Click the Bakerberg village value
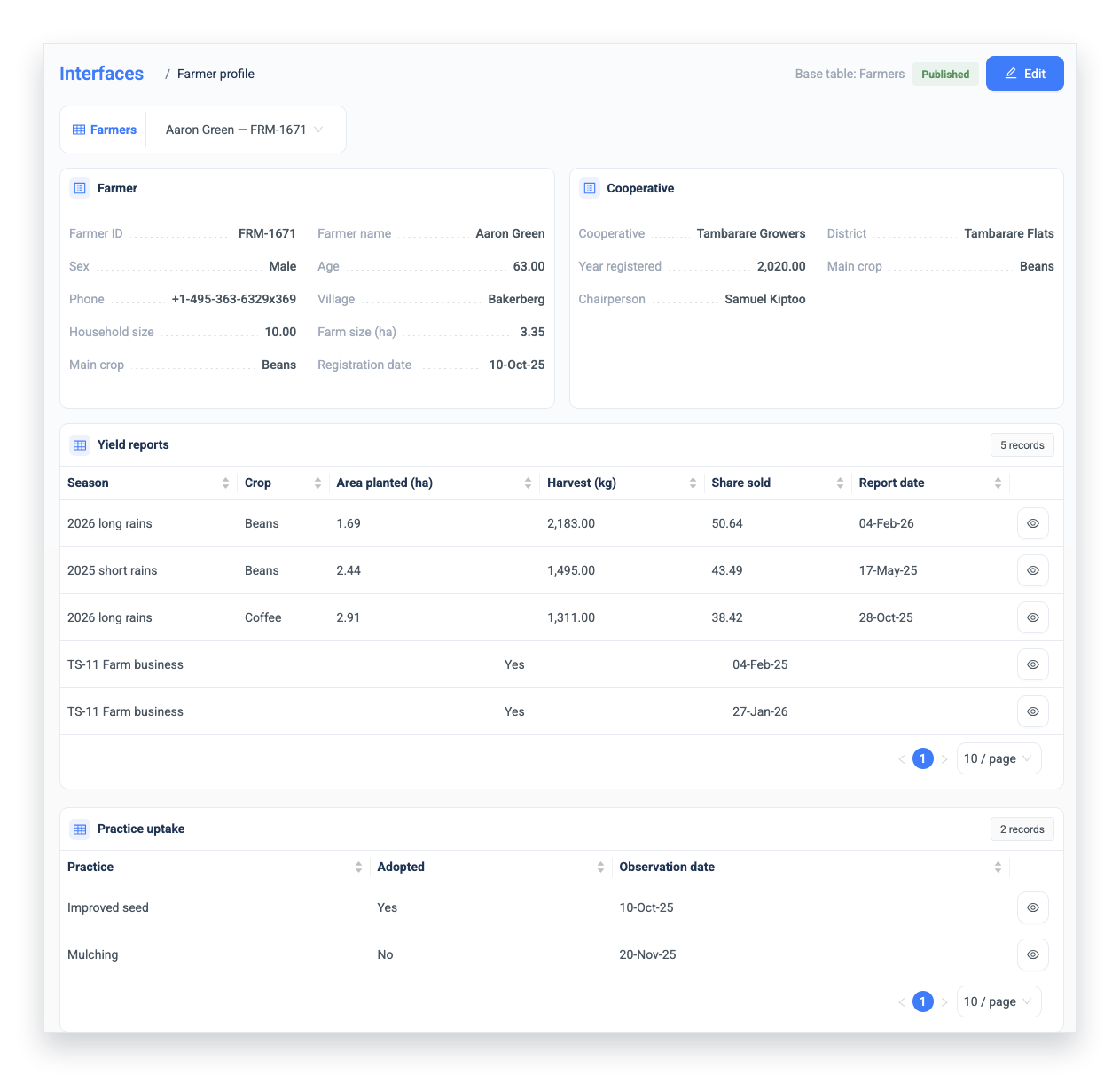The width and height of the screenshot is (1120, 1076). [x=516, y=299]
